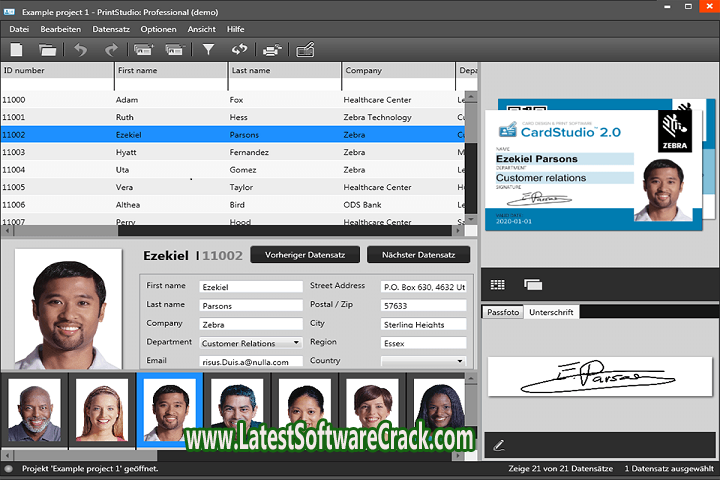
Task: Click table horizontal scrollbar right arrow
Action: [458, 231]
